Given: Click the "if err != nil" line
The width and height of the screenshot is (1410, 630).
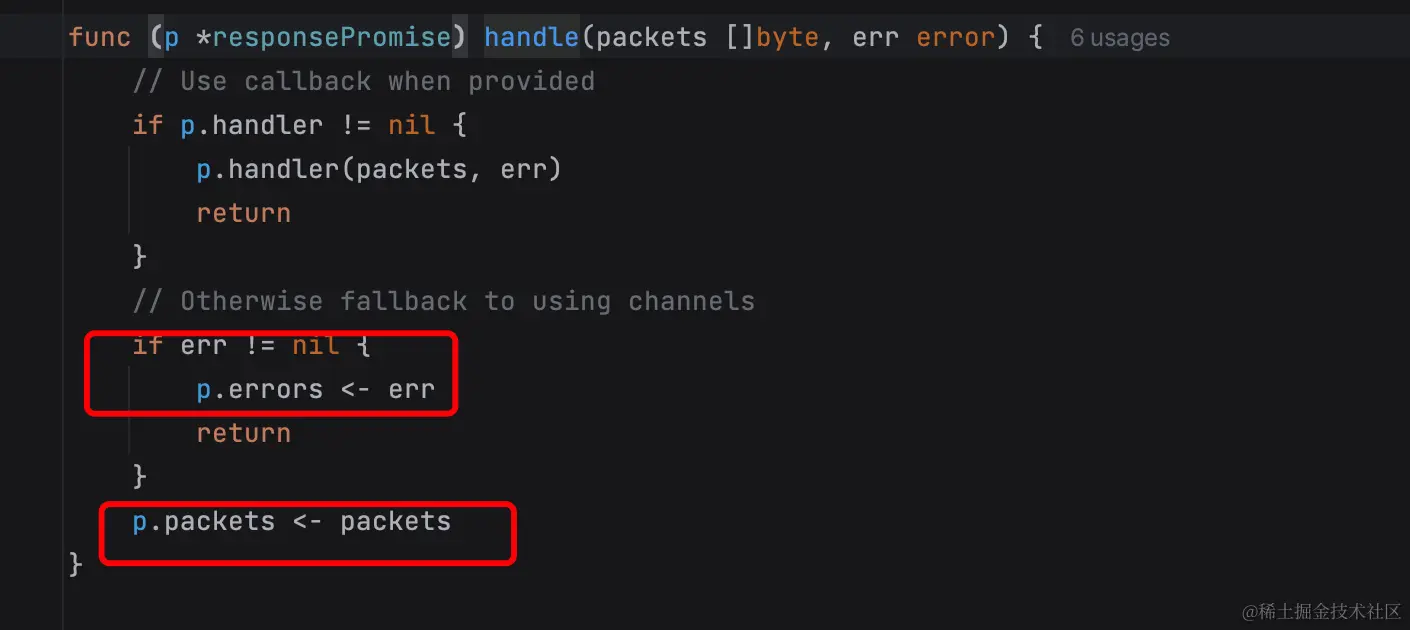Looking at the screenshot, I should click(x=251, y=345).
